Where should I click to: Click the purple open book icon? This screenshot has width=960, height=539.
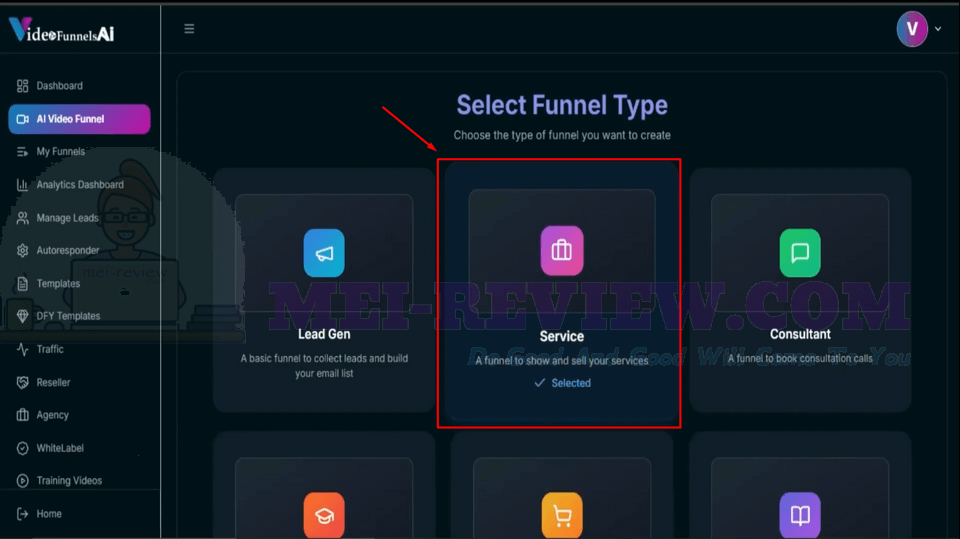tap(800, 515)
